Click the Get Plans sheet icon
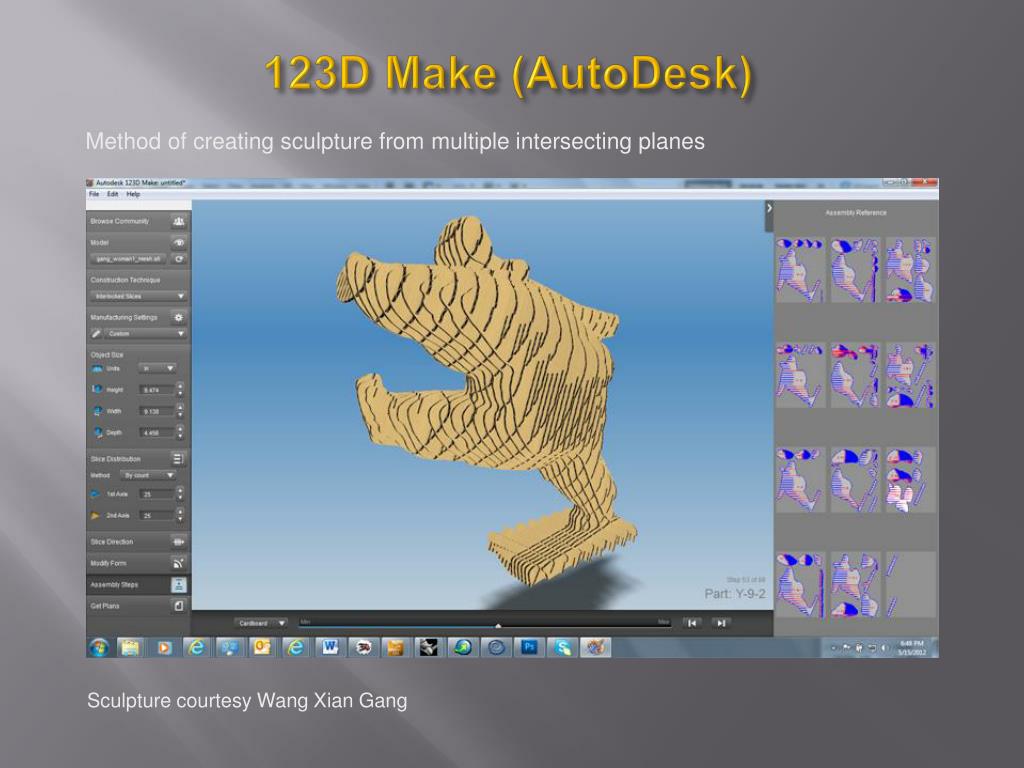Viewport: 1024px width, 768px height. [178, 606]
